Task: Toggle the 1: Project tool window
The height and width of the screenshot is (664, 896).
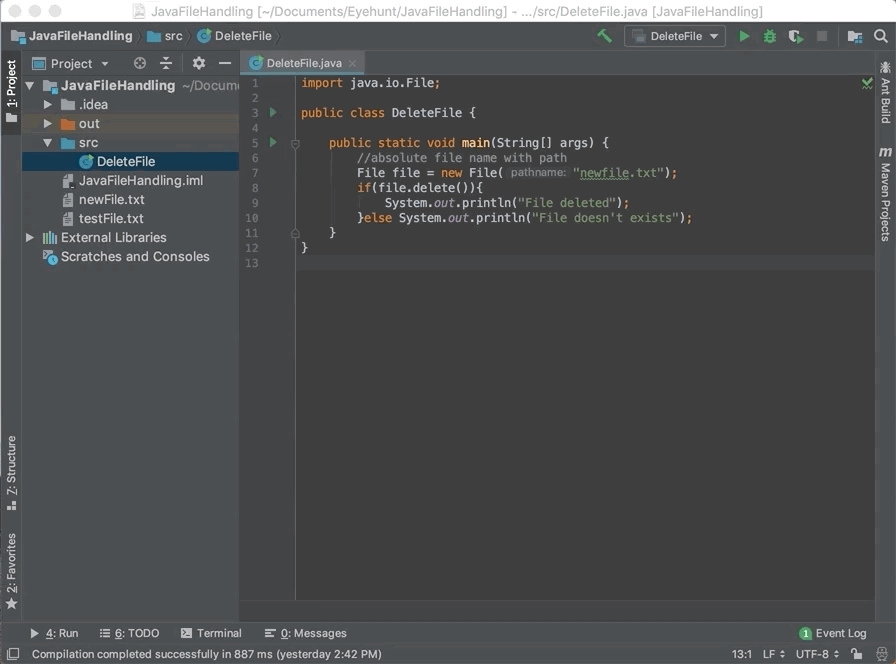Action: [x=11, y=91]
